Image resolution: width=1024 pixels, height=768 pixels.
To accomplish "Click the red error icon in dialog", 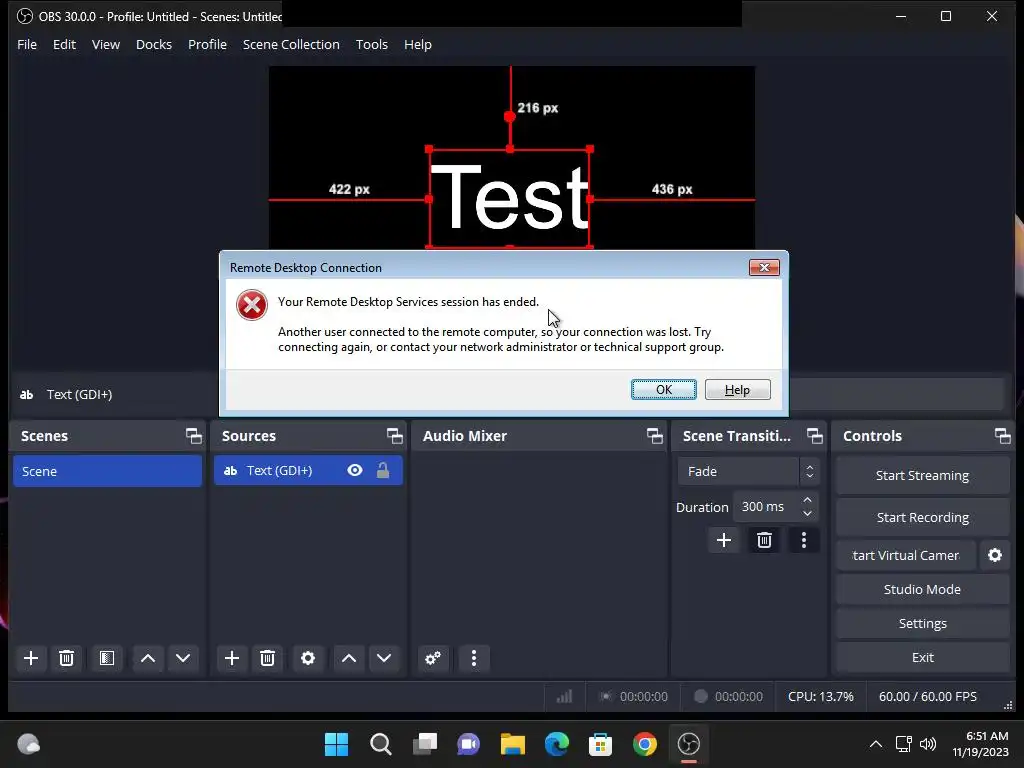I will (x=252, y=305).
